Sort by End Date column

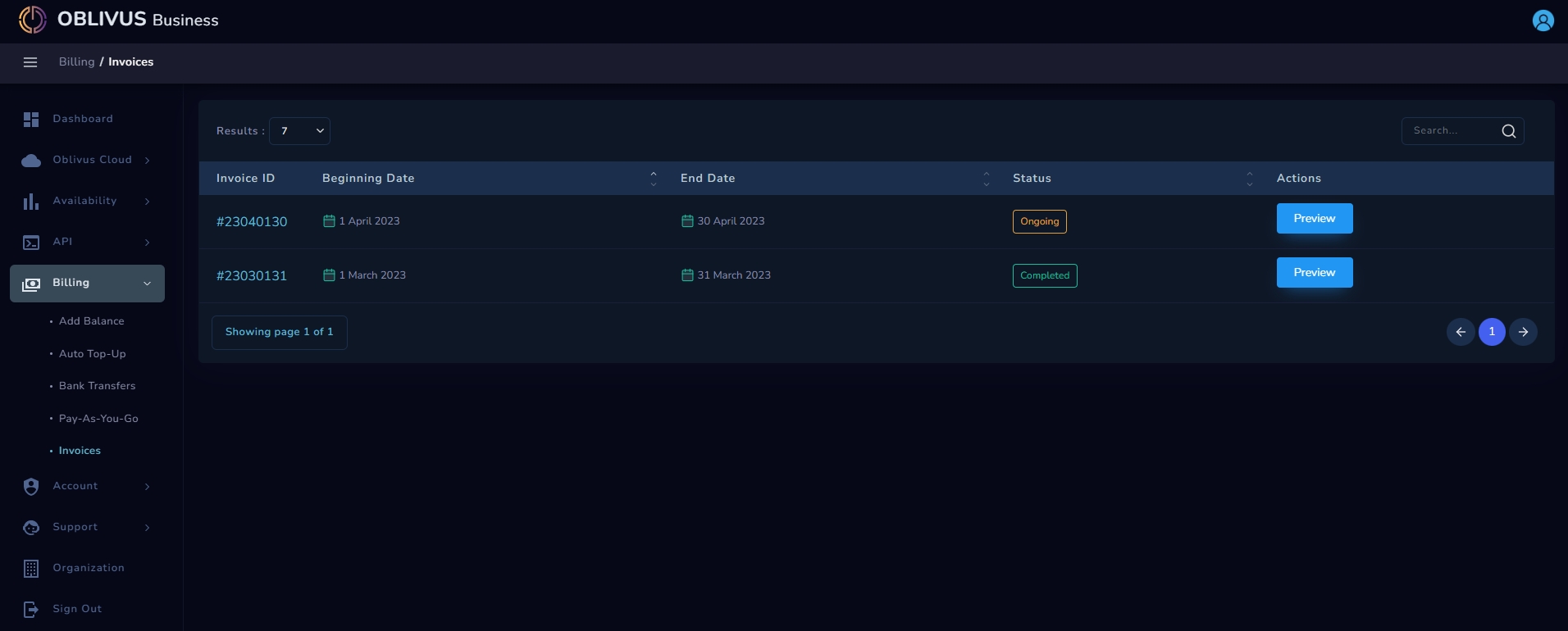987,179
